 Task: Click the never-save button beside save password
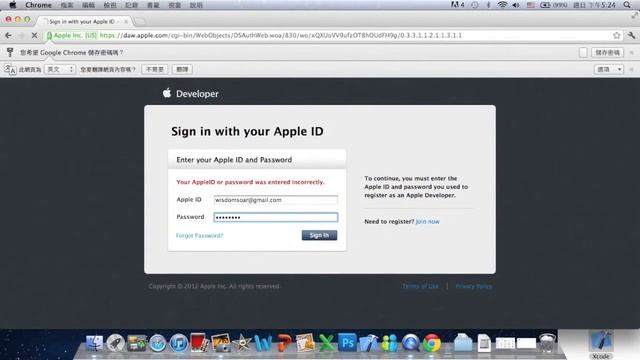click(583, 52)
